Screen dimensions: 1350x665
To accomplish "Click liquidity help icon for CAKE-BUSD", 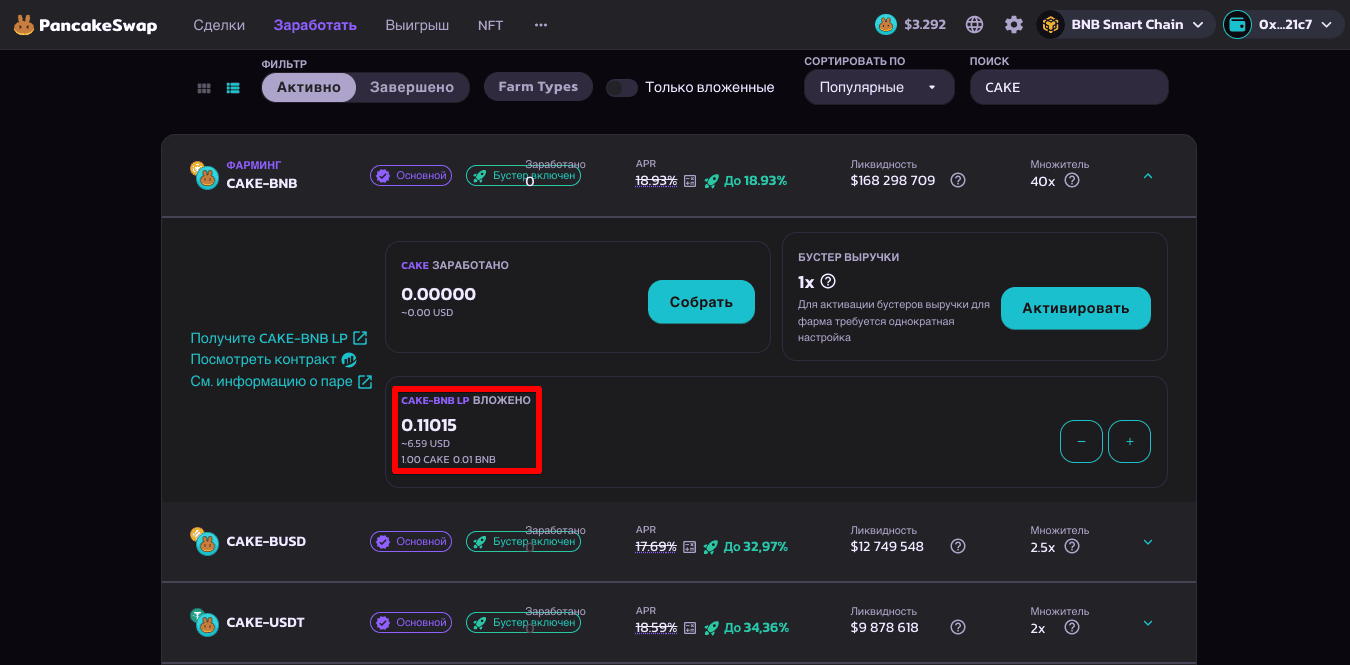I will pos(958,547).
